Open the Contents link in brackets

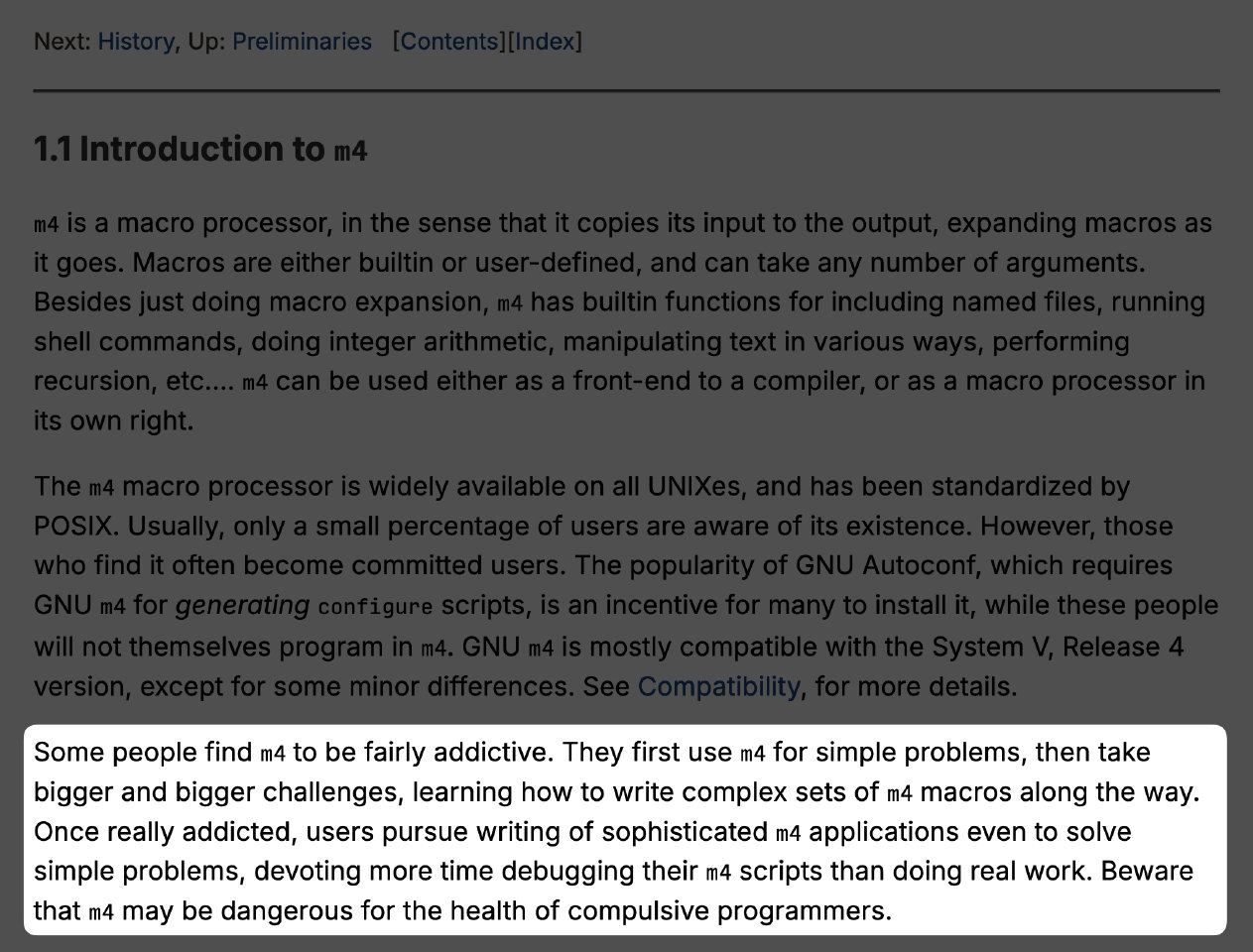451,42
